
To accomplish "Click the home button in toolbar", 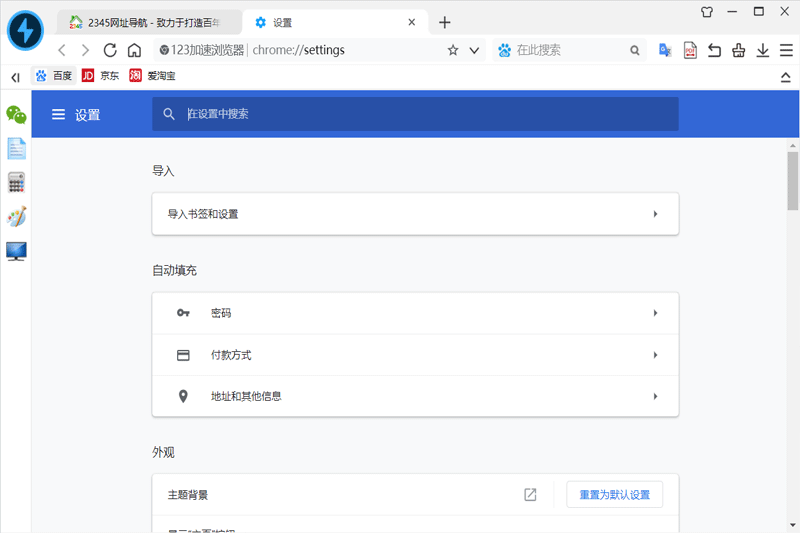I will (x=134, y=50).
